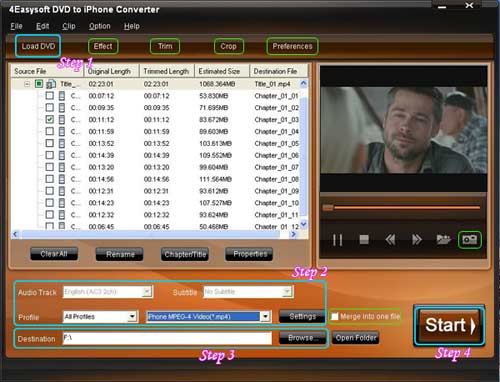Viewport: 500px width, 382px height.
Task: Click the list's scroll right arrow
Action: 293,234
